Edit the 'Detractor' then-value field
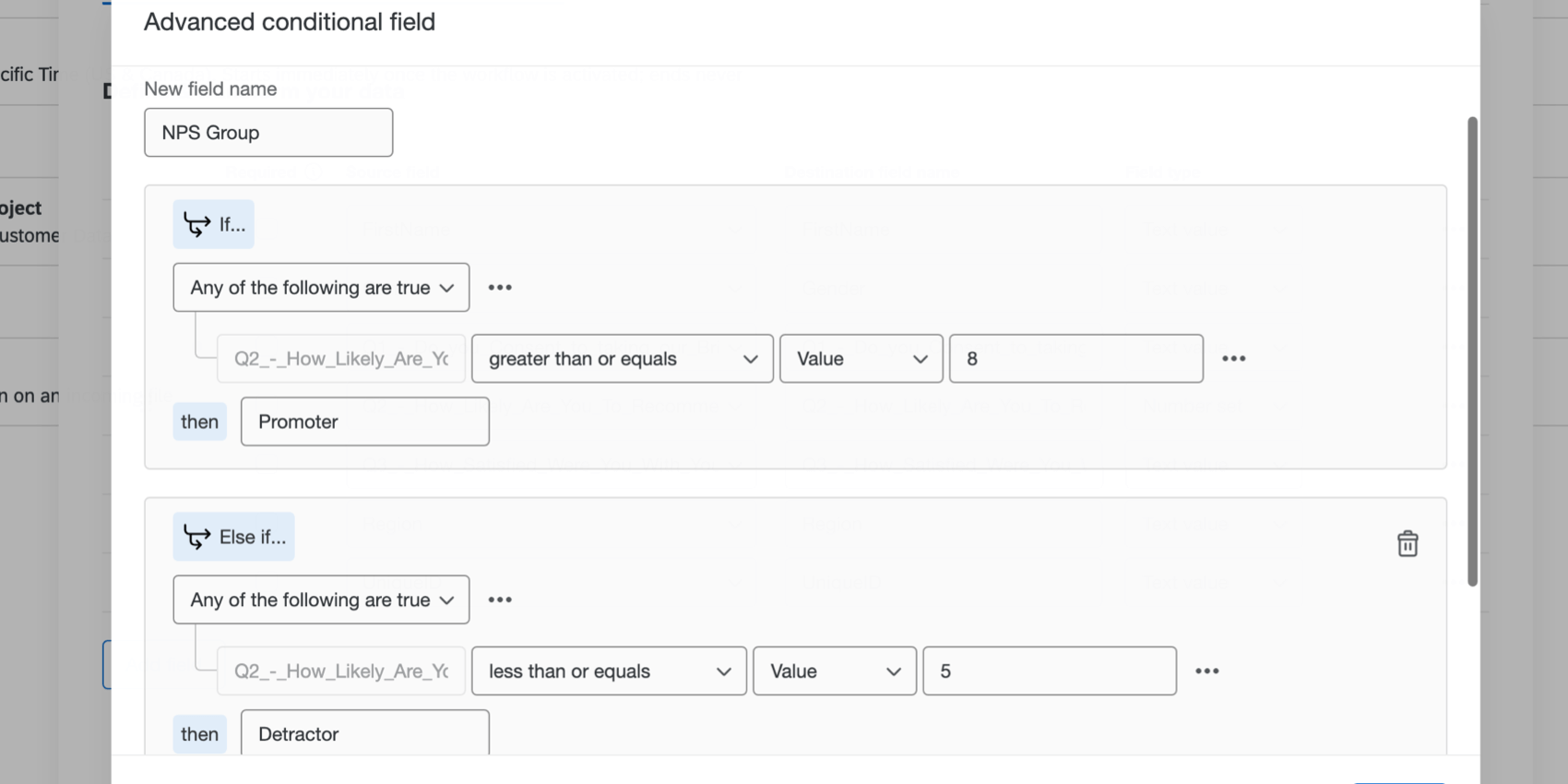 (364, 734)
